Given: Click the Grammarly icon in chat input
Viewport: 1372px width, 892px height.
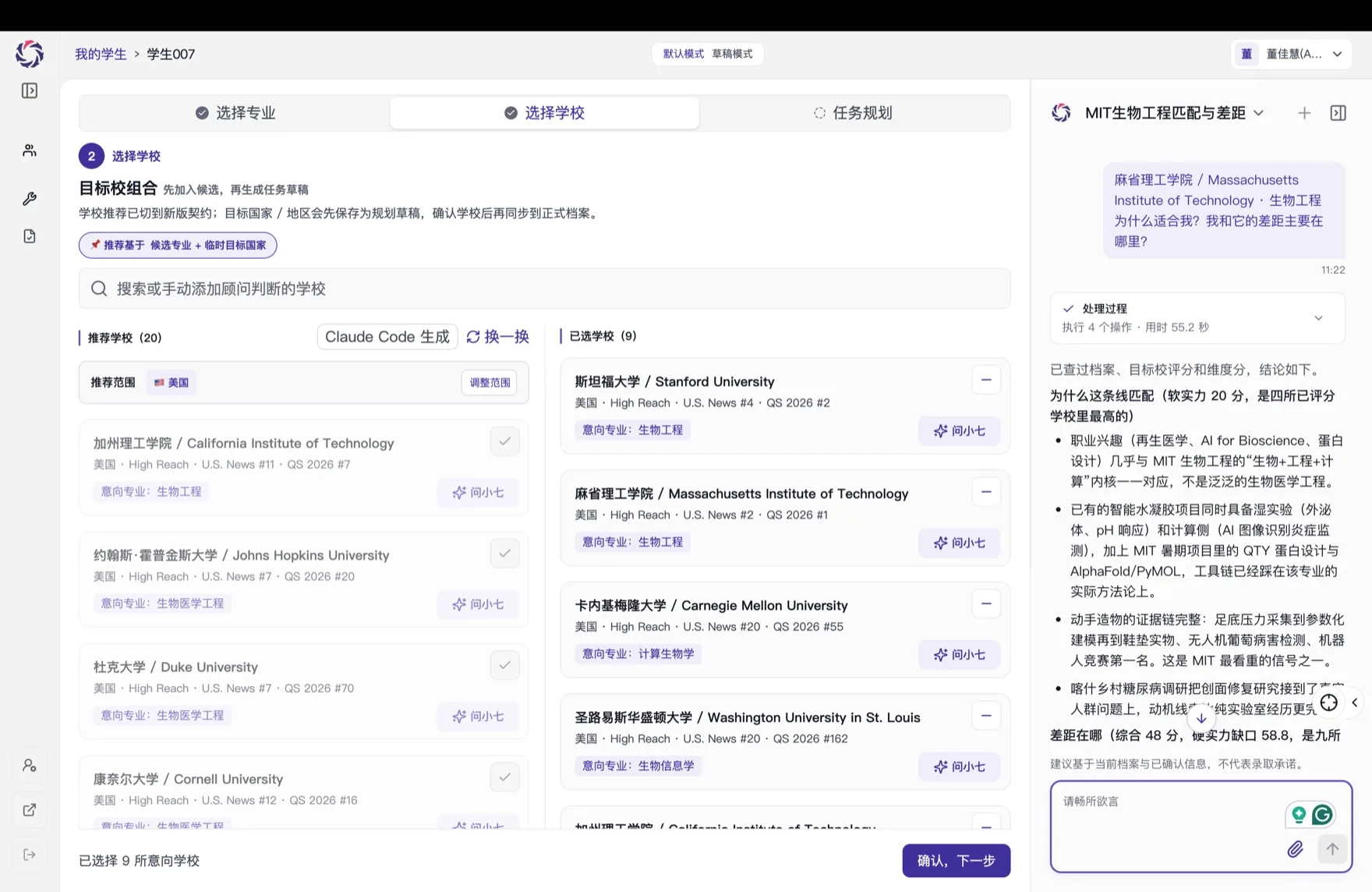Looking at the screenshot, I should point(1323,815).
